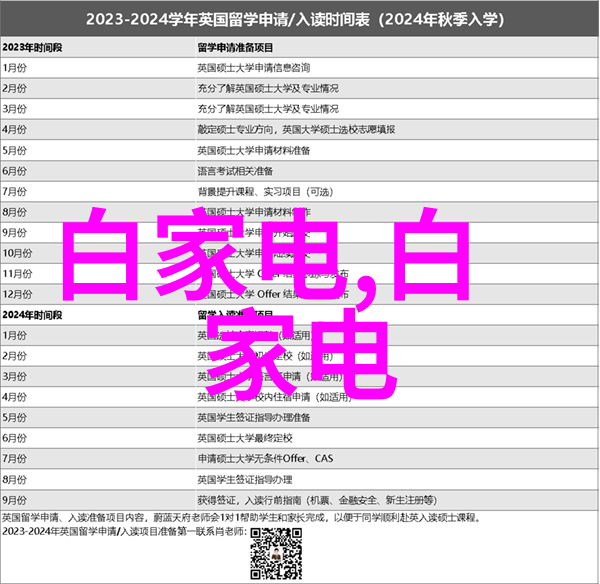Click the footer note starting 英国留学申请、入读准备项目以内容
The image size is (600, 584).
tap(240, 518)
